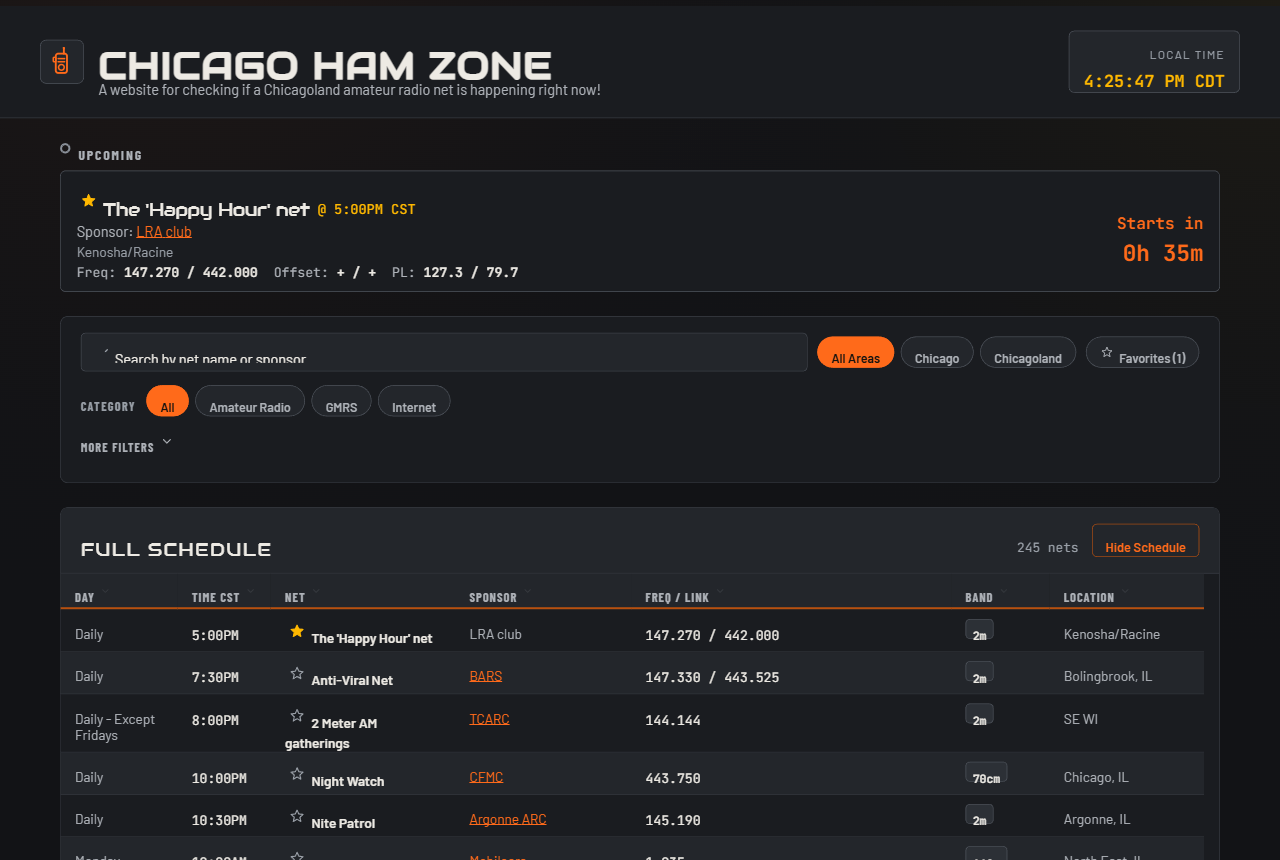
Task: Click the 'Starts in 0h 35m' countdown
Action: pyautogui.click(x=1160, y=239)
